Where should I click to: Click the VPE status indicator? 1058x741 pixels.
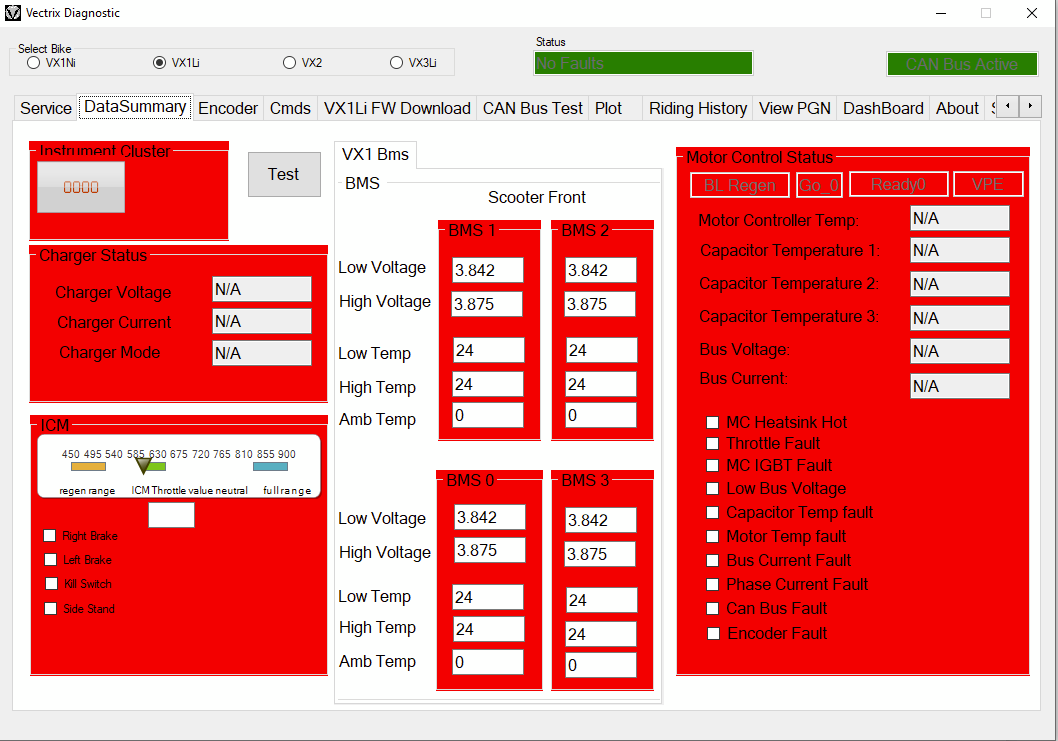coord(987,185)
